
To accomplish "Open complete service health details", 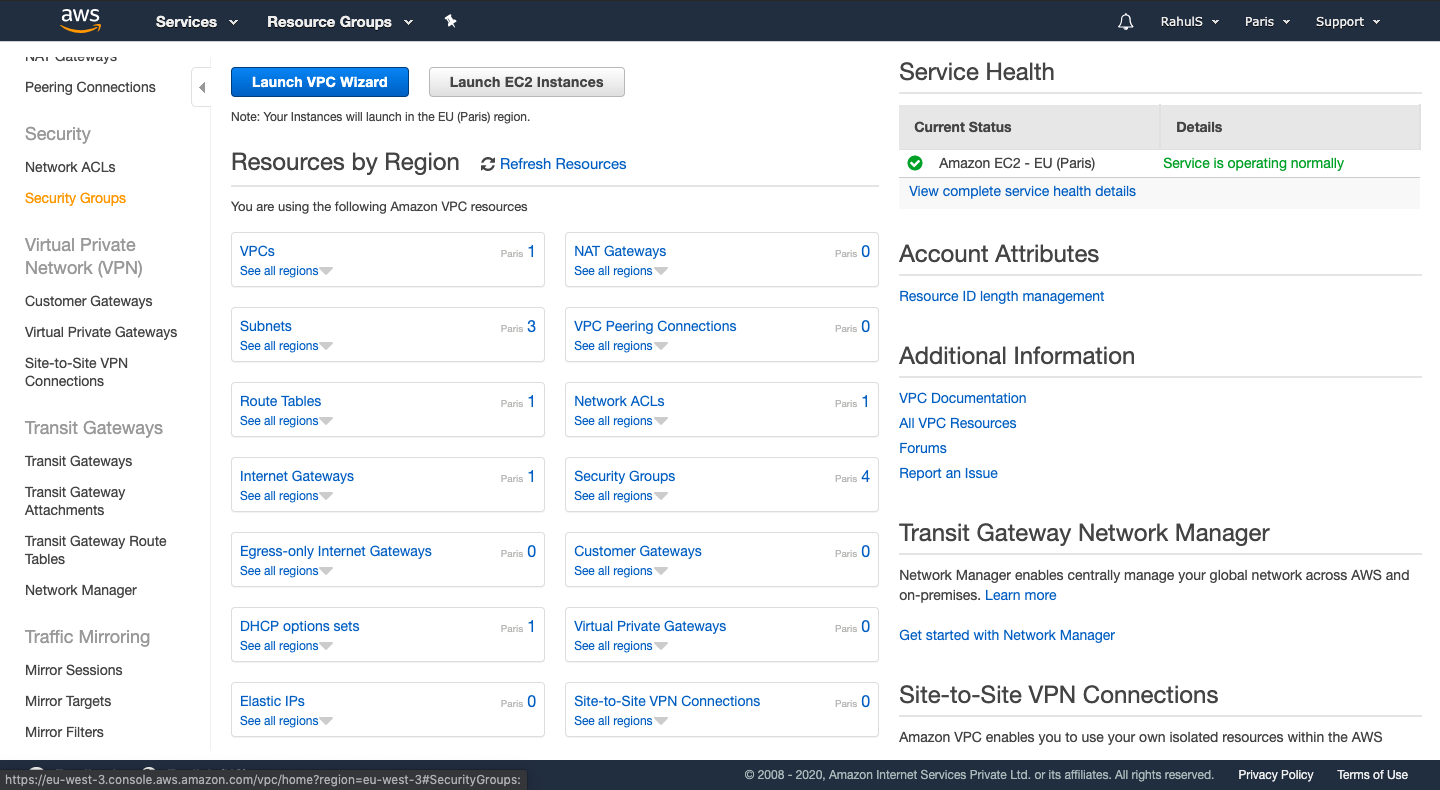I will [x=1022, y=191].
